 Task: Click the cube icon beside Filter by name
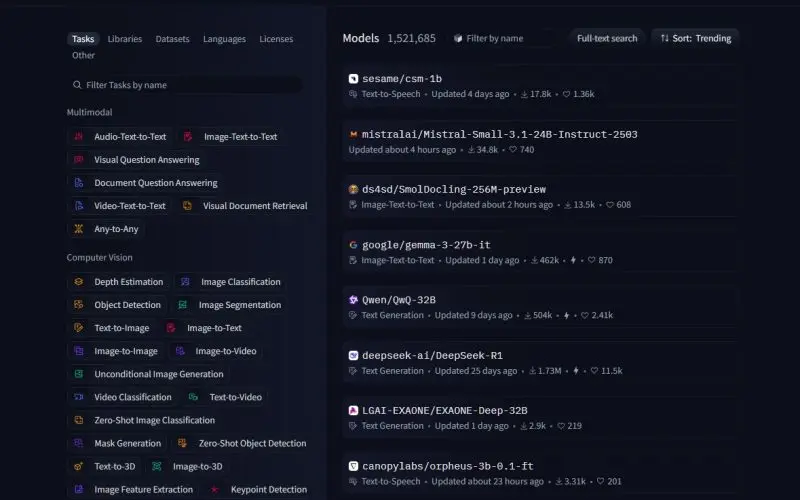[458, 38]
